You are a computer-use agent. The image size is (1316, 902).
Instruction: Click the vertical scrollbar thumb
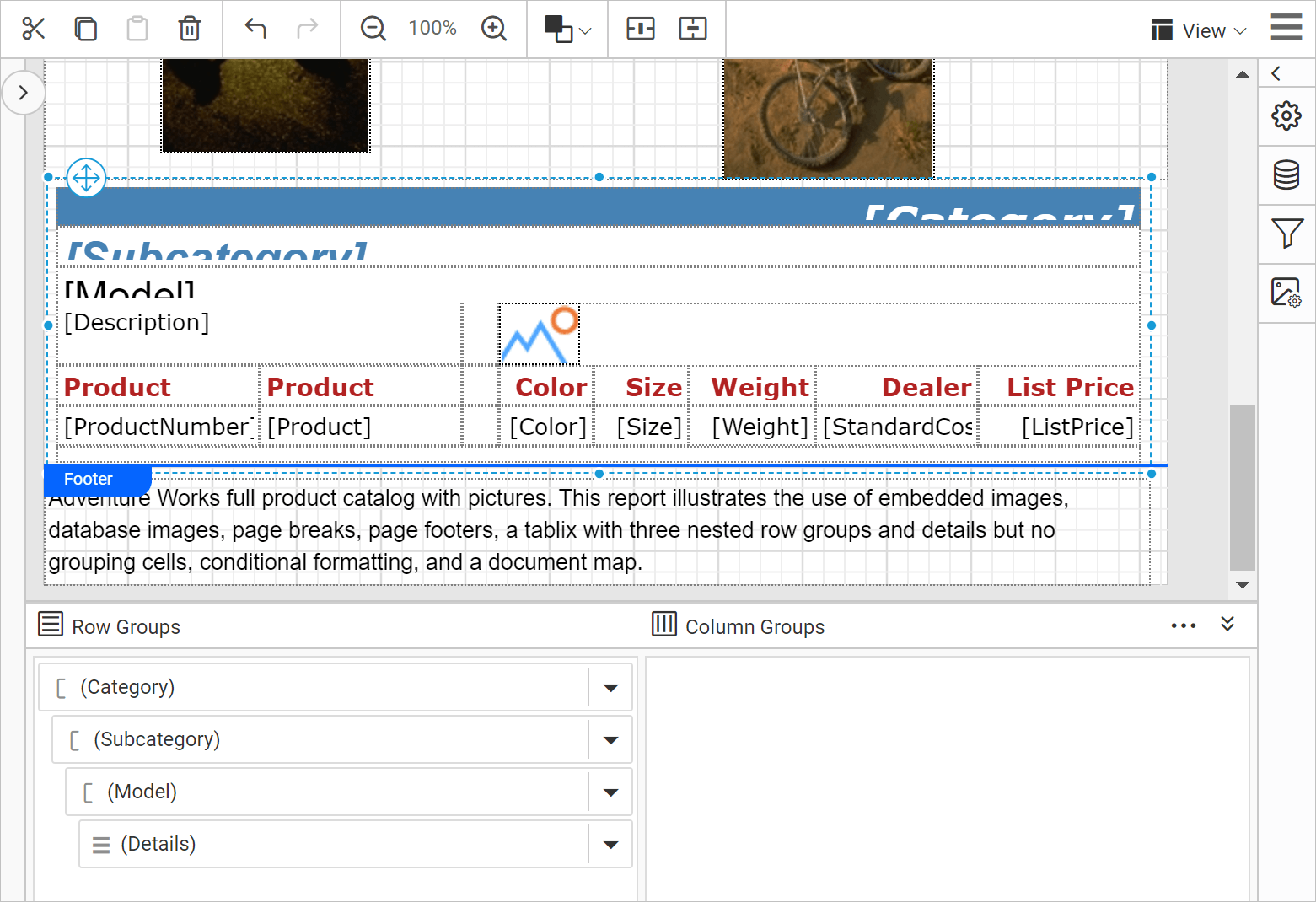pos(1243,487)
